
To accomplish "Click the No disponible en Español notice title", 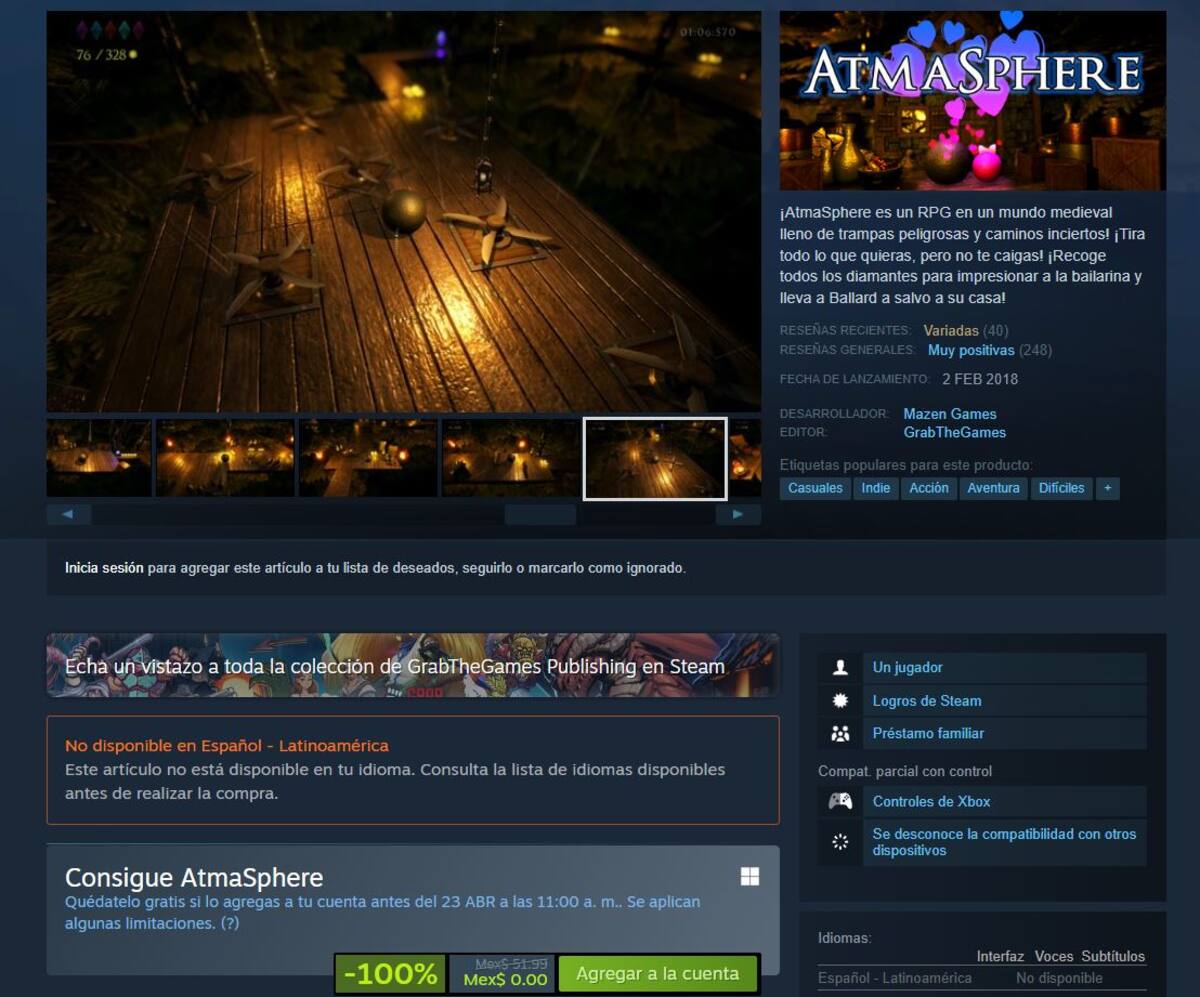I will [x=227, y=746].
